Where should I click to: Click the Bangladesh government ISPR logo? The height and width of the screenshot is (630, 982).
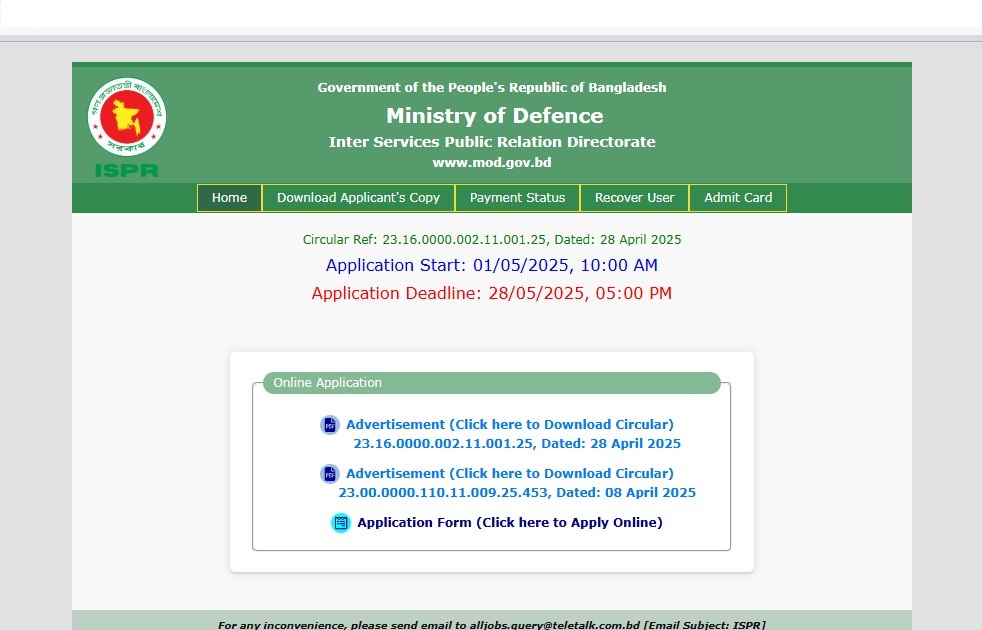pos(127,128)
